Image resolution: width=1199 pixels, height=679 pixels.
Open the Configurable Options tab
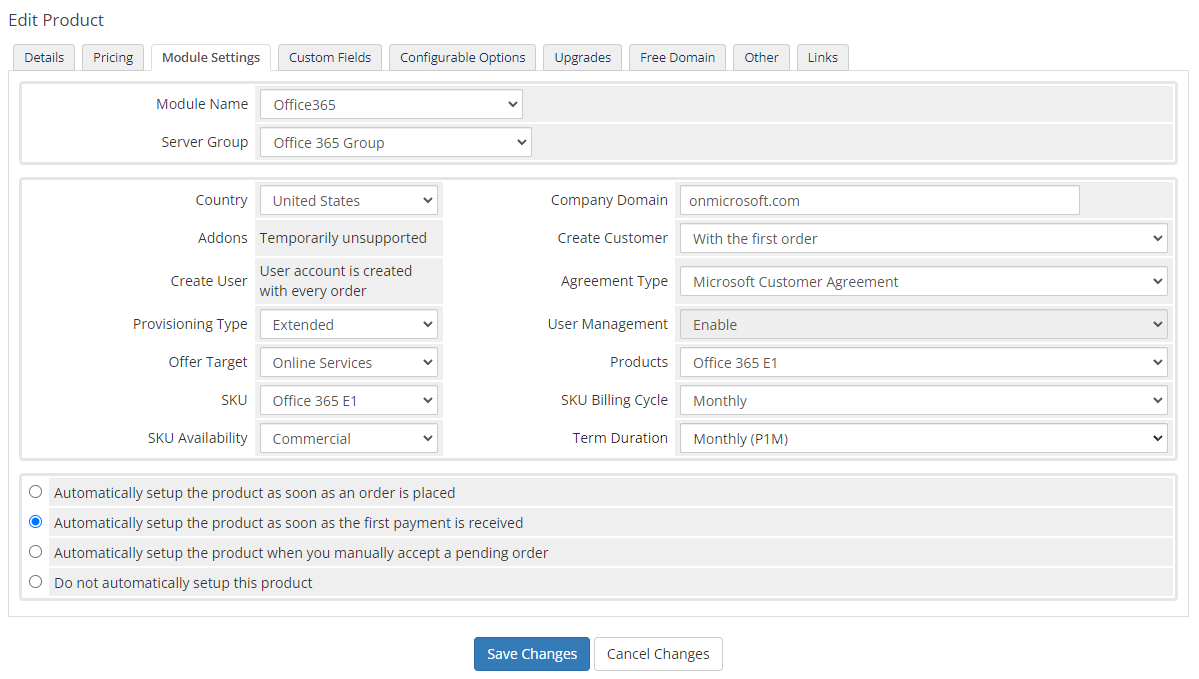coord(462,57)
